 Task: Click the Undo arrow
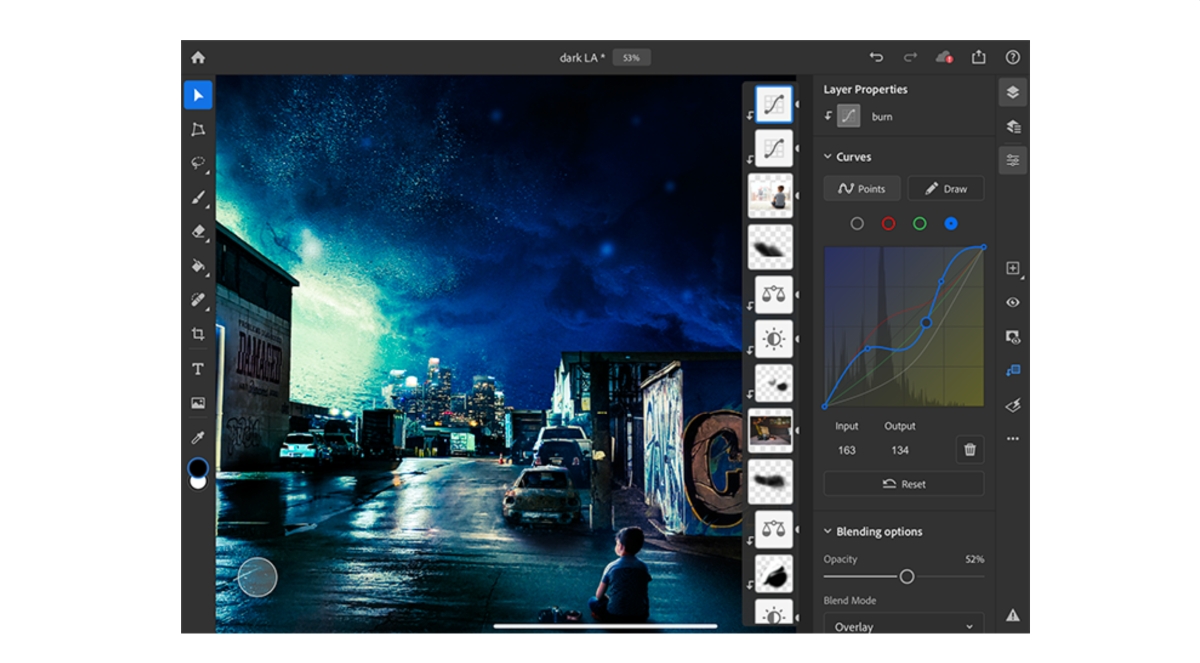coord(877,58)
